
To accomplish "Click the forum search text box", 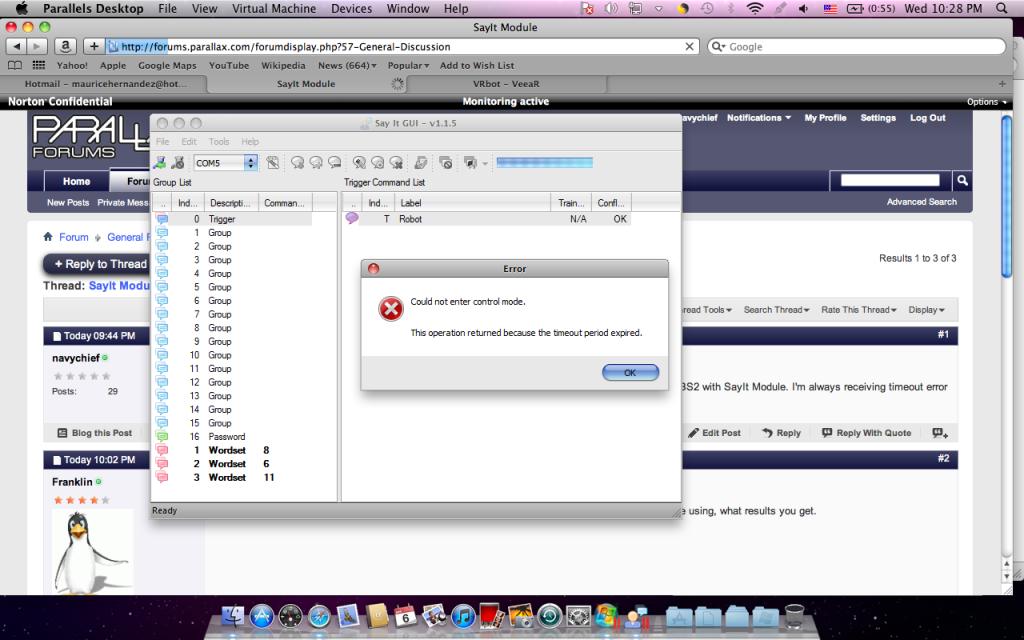I will point(889,180).
